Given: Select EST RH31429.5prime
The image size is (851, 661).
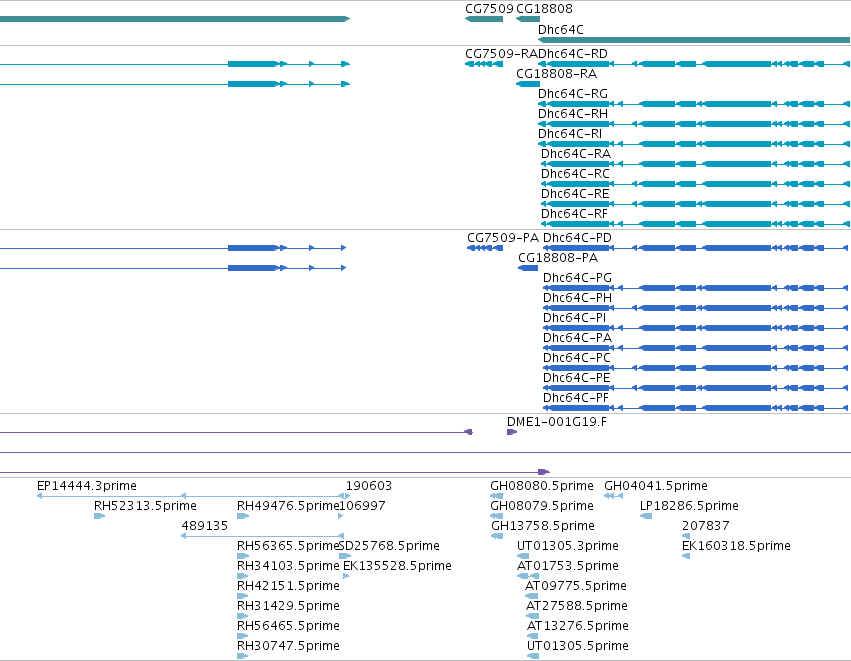Looking at the screenshot, I should click(288, 606).
